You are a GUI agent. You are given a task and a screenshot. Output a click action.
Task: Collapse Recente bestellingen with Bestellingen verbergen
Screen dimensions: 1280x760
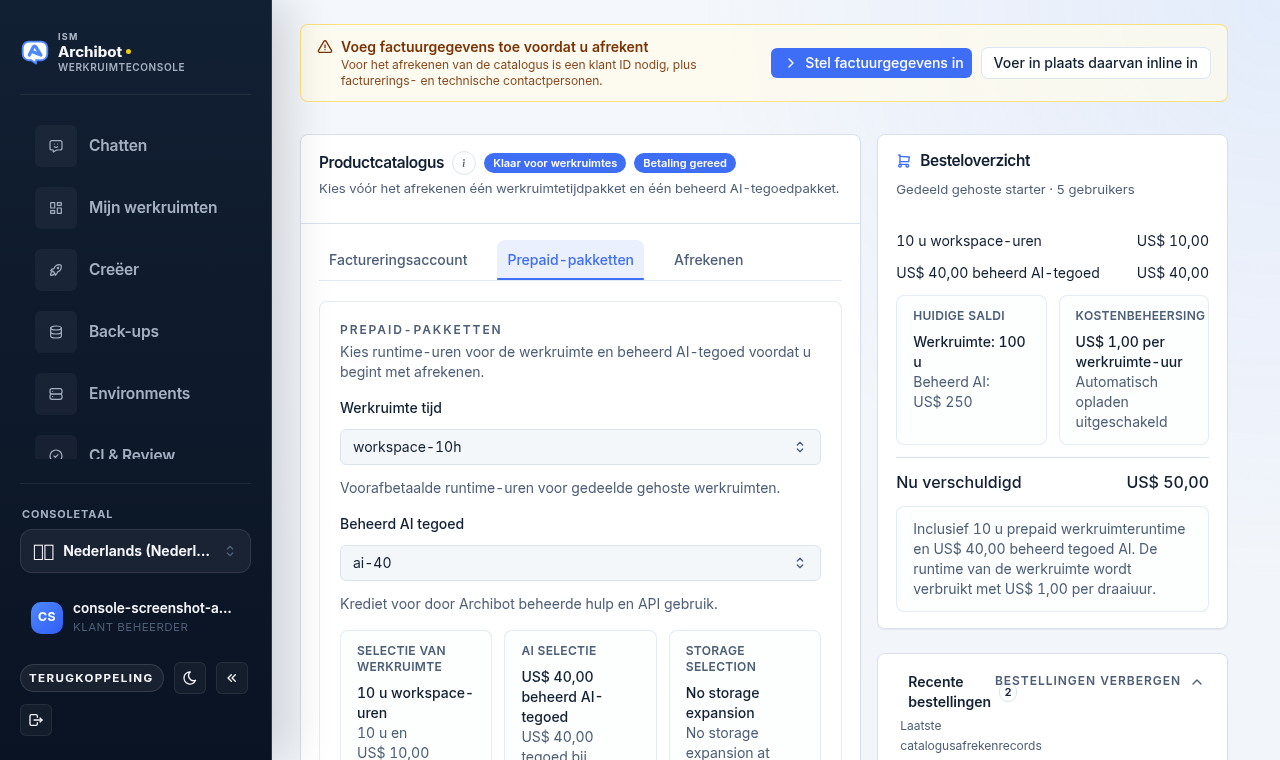click(x=1099, y=681)
